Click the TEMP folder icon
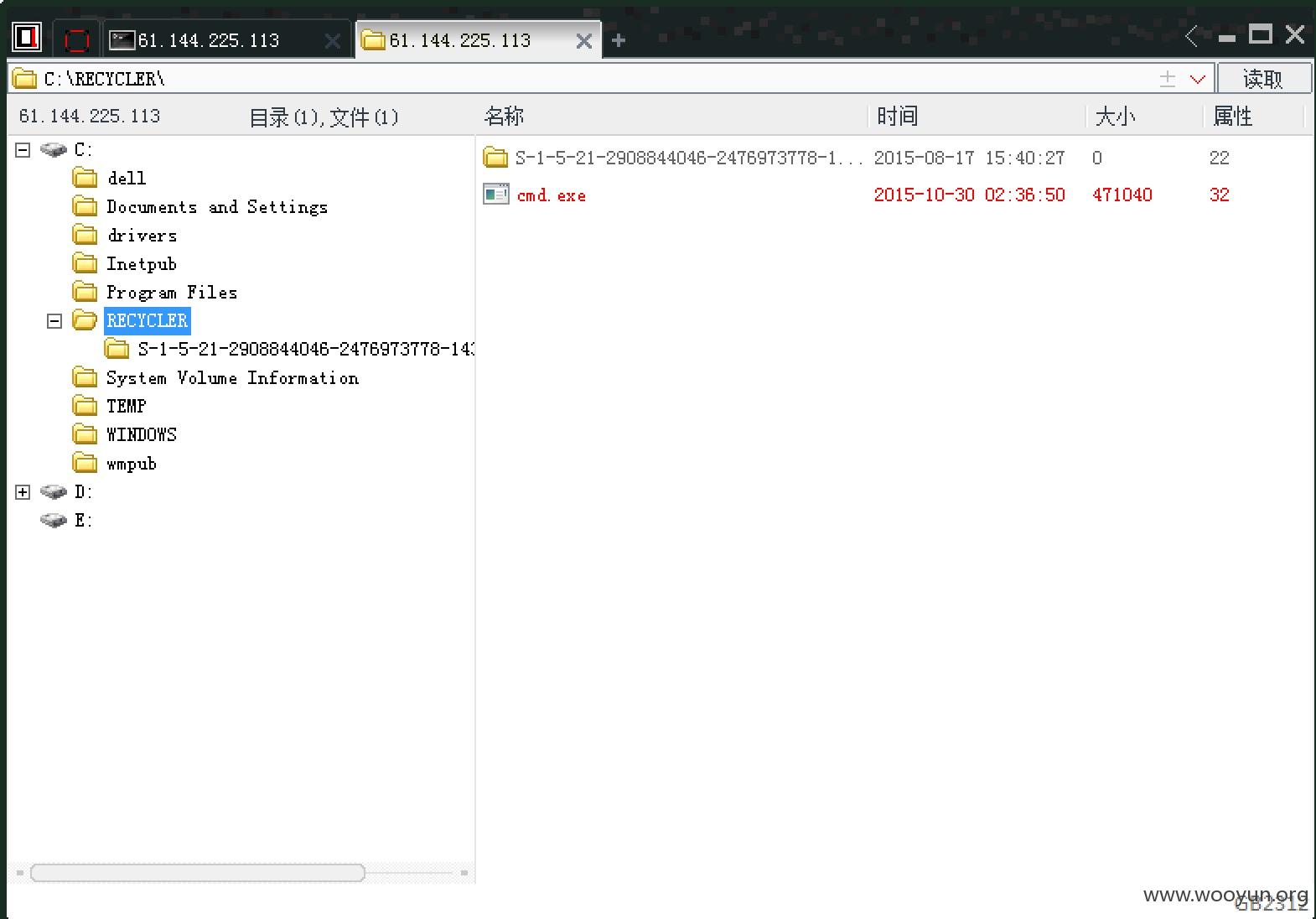 (x=85, y=405)
